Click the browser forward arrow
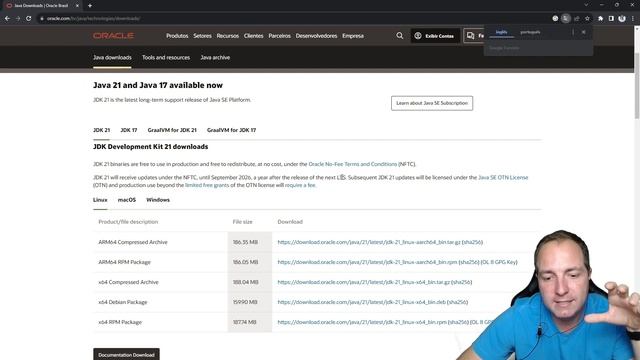640x360 pixels. (x=18, y=18)
